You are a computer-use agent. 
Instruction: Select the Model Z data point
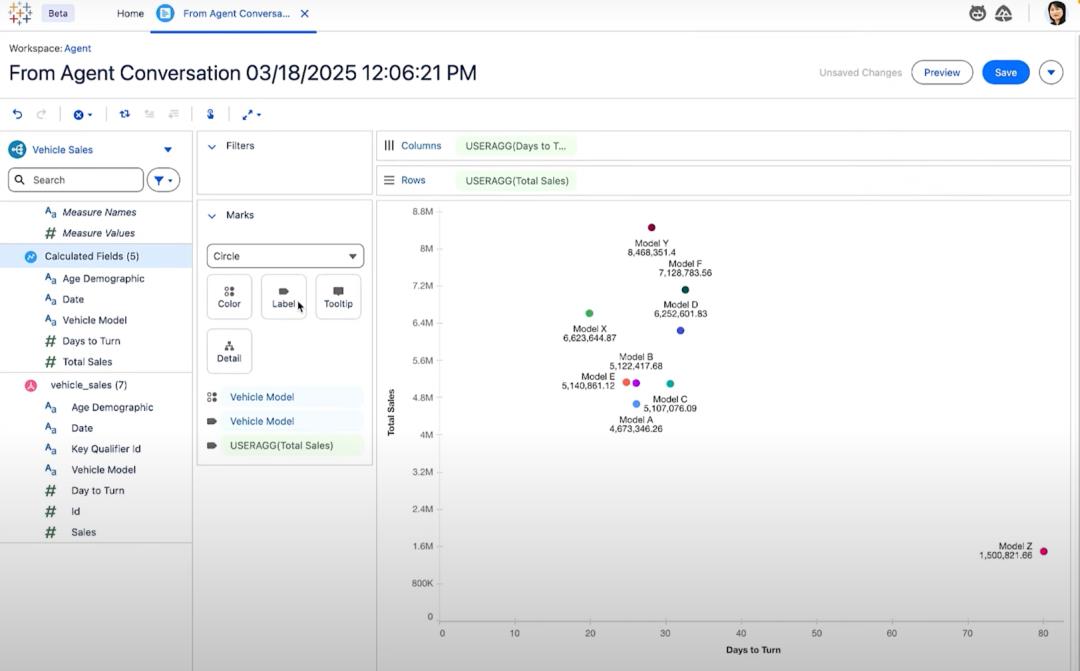1043,551
